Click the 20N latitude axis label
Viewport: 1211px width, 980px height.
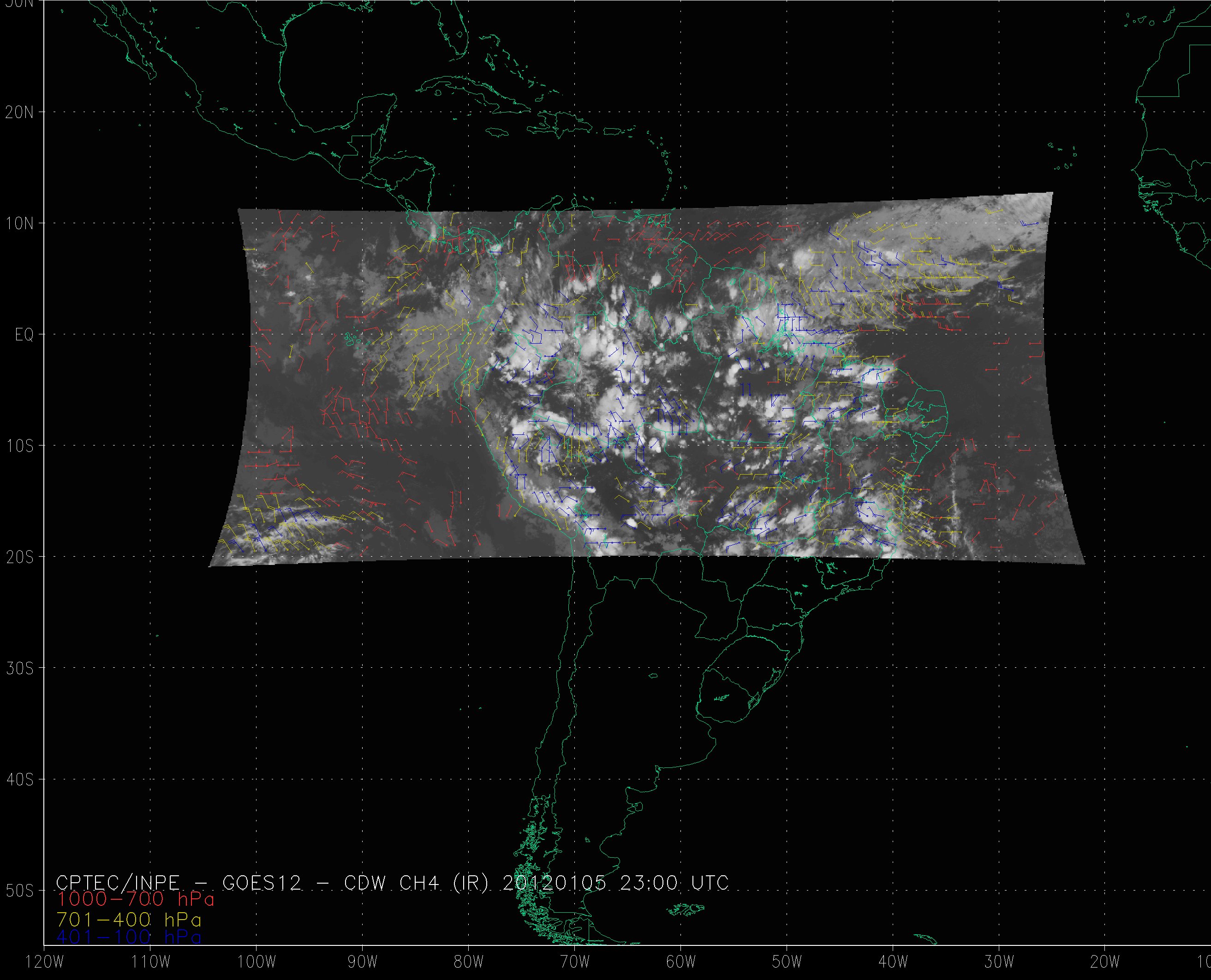[20, 113]
